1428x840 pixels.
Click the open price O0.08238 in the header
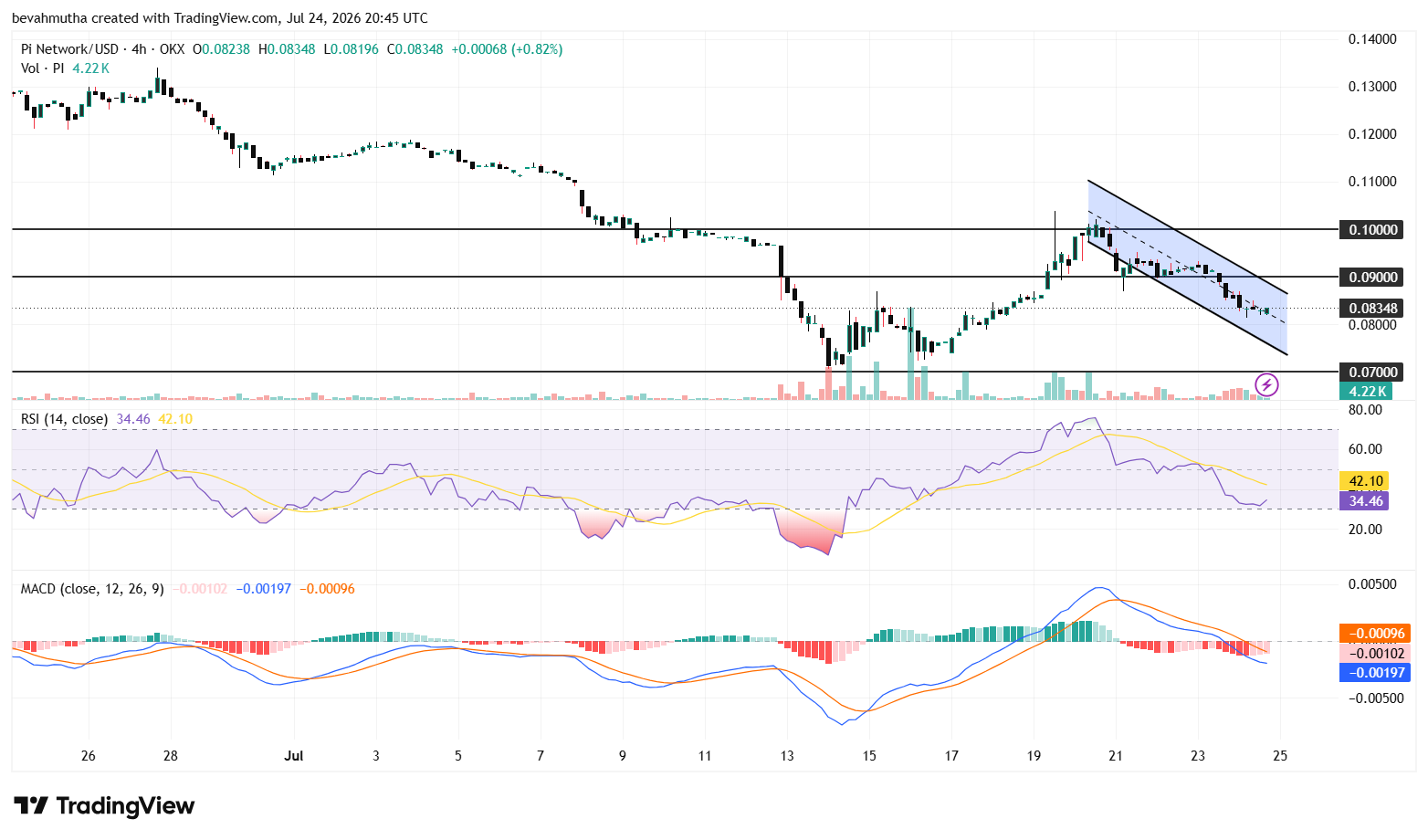click(221, 49)
